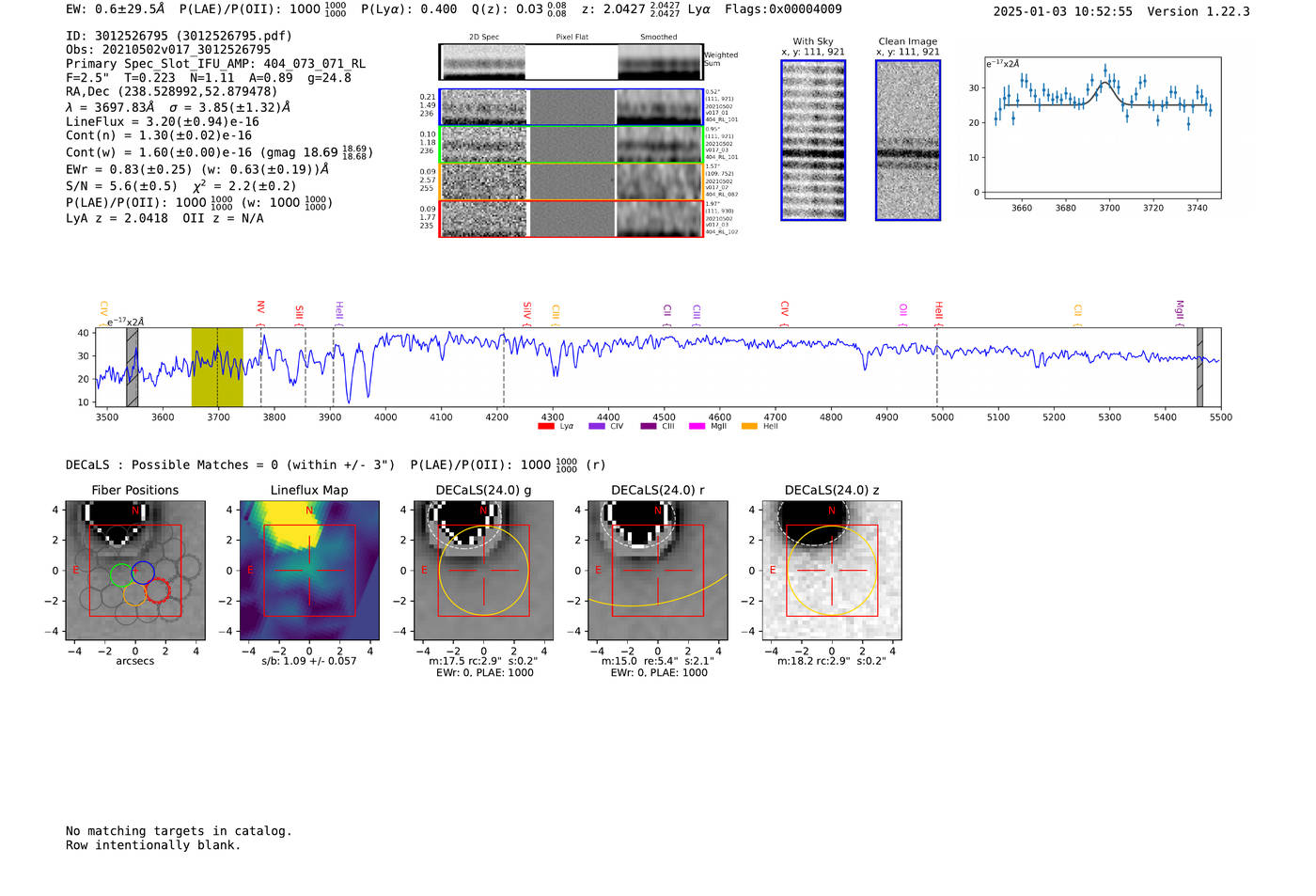
Task: Click the yellow highlighted band in the spectrum
Action: 217,367
